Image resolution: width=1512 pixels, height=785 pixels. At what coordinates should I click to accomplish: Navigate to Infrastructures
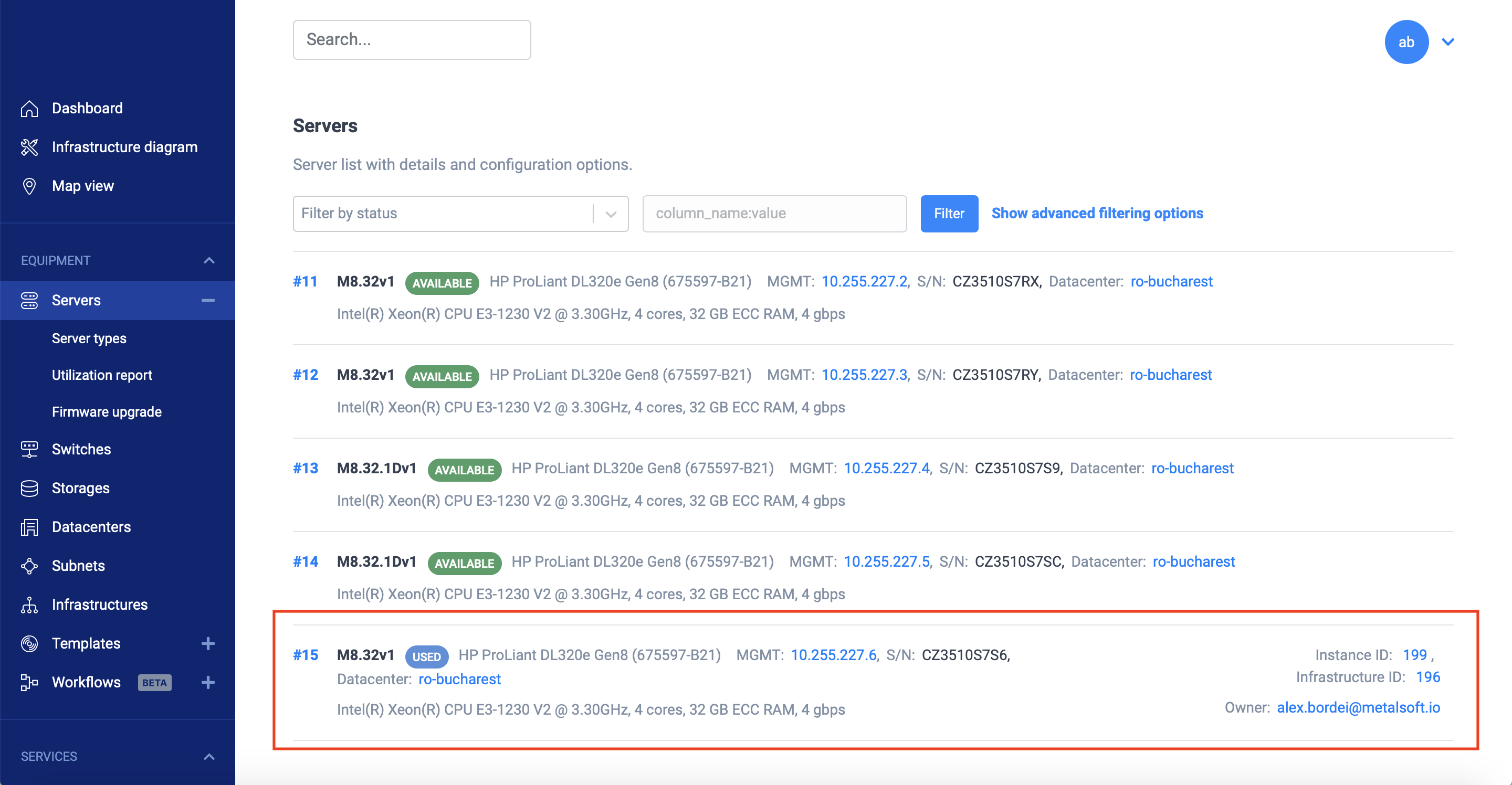tap(99, 604)
